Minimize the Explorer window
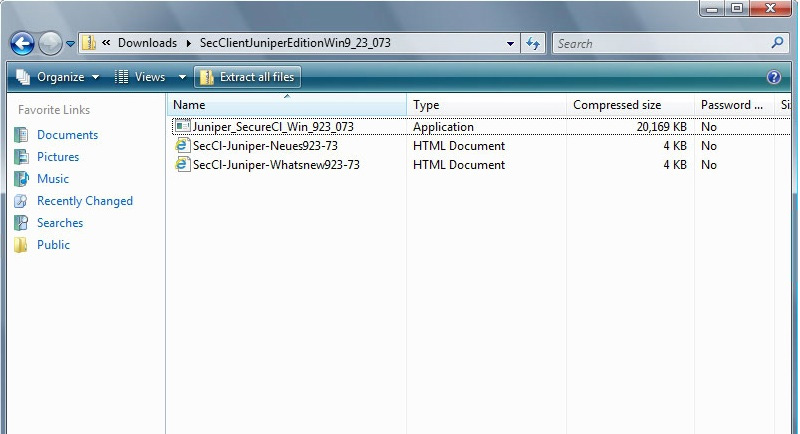Image resolution: width=800 pixels, height=434 pixels. pyautogui.click(x=712, y=8)
